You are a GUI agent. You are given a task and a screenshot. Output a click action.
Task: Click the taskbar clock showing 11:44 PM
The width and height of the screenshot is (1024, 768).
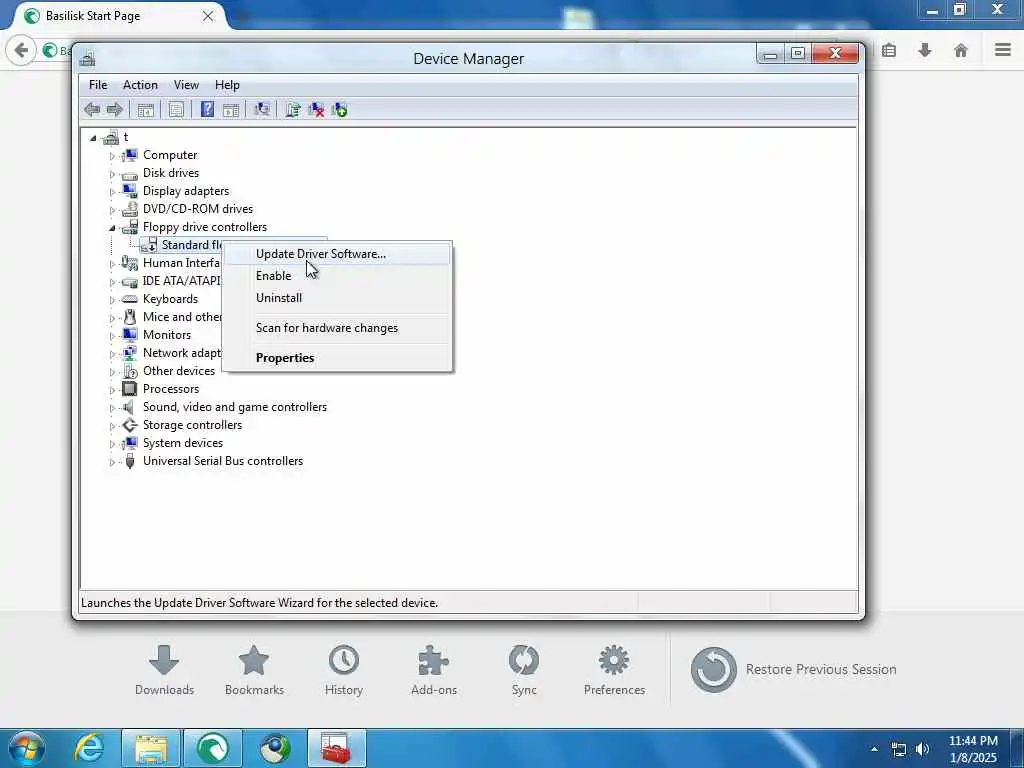pos(973,749)
